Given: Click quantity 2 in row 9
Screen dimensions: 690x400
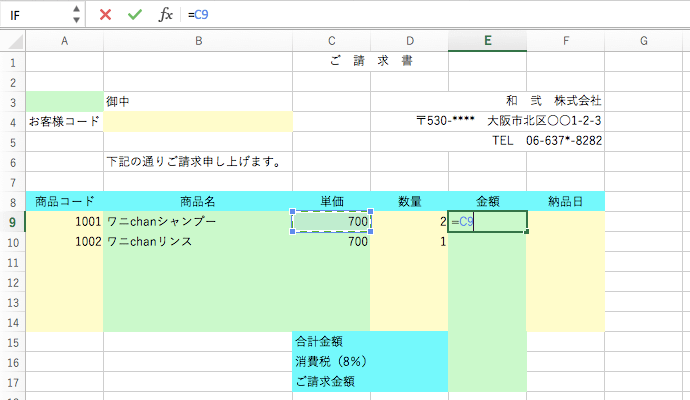Looking at the screenshot, I should pos(410,221).
